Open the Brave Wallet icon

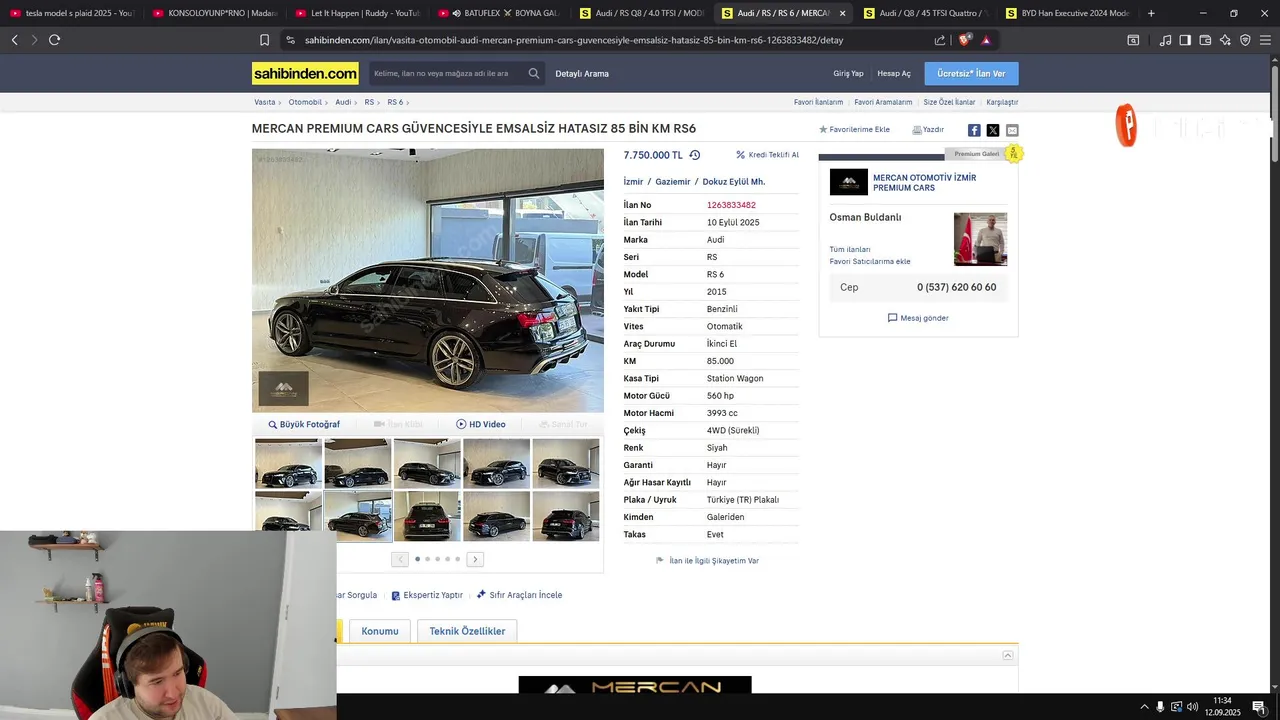pyautogui.click(x=1205, y=40)
